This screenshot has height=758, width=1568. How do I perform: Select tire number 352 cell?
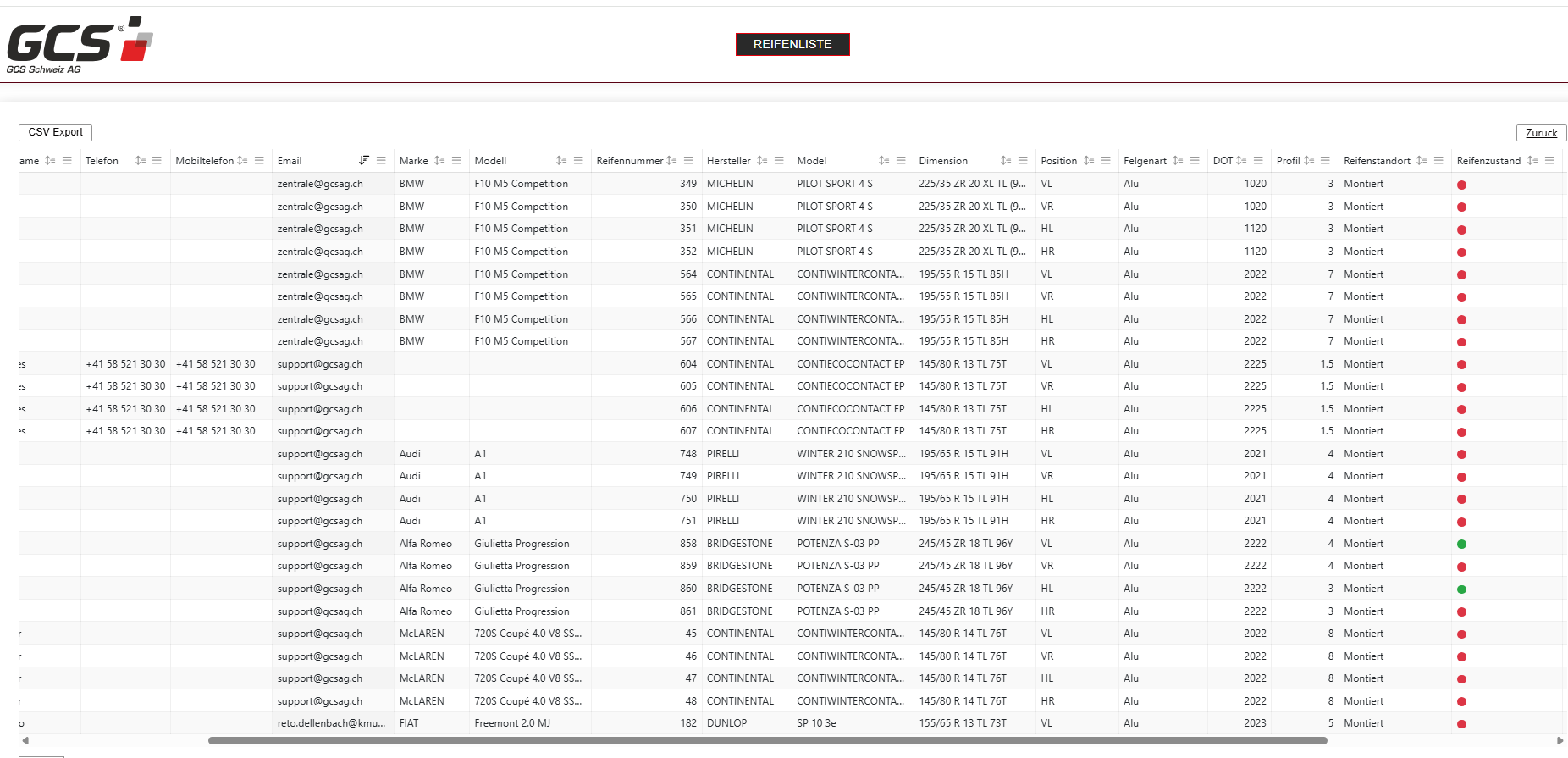coord(647,252)
